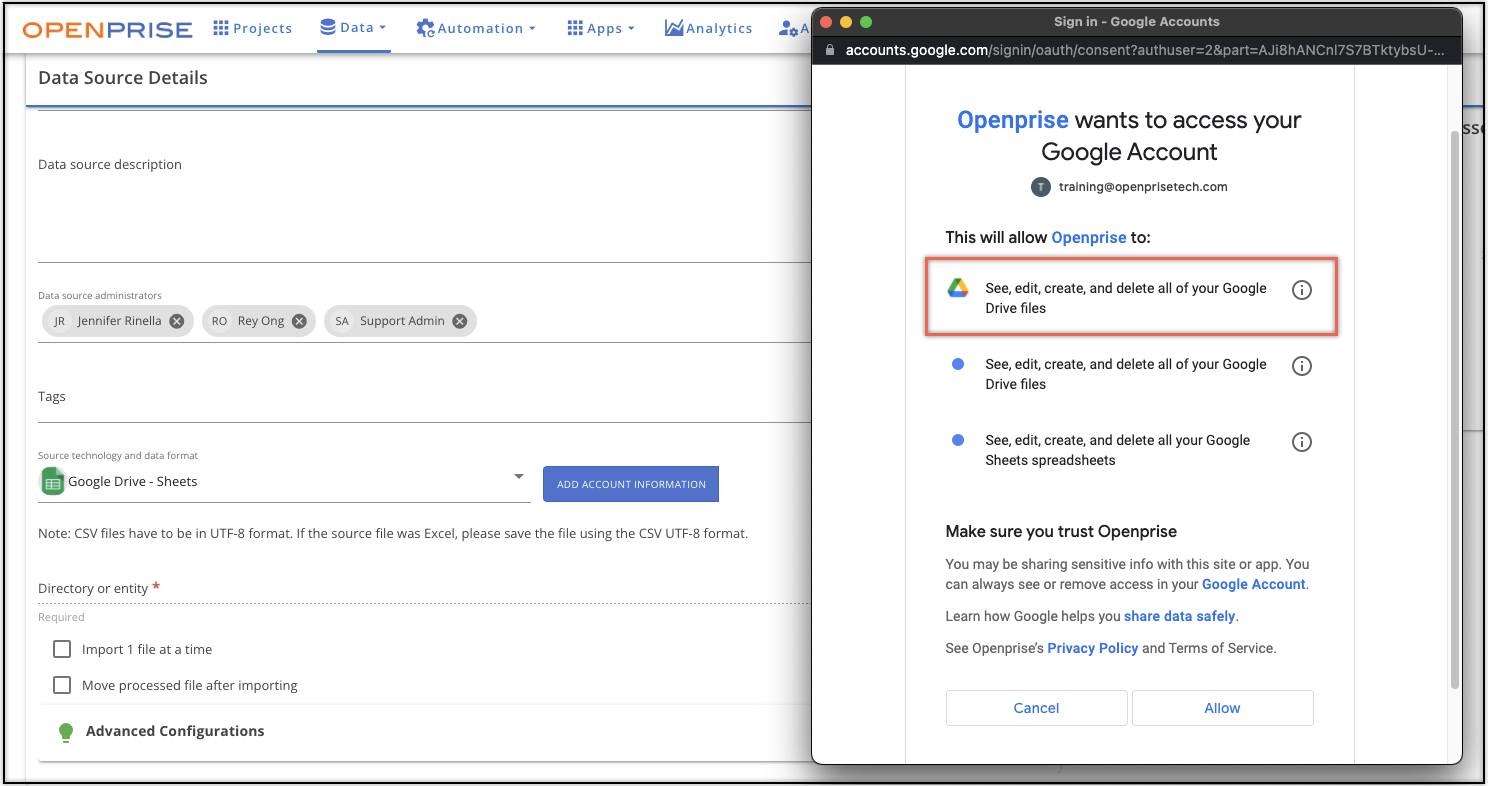Click the Analytics chart icon

click(x=674, y=28)
